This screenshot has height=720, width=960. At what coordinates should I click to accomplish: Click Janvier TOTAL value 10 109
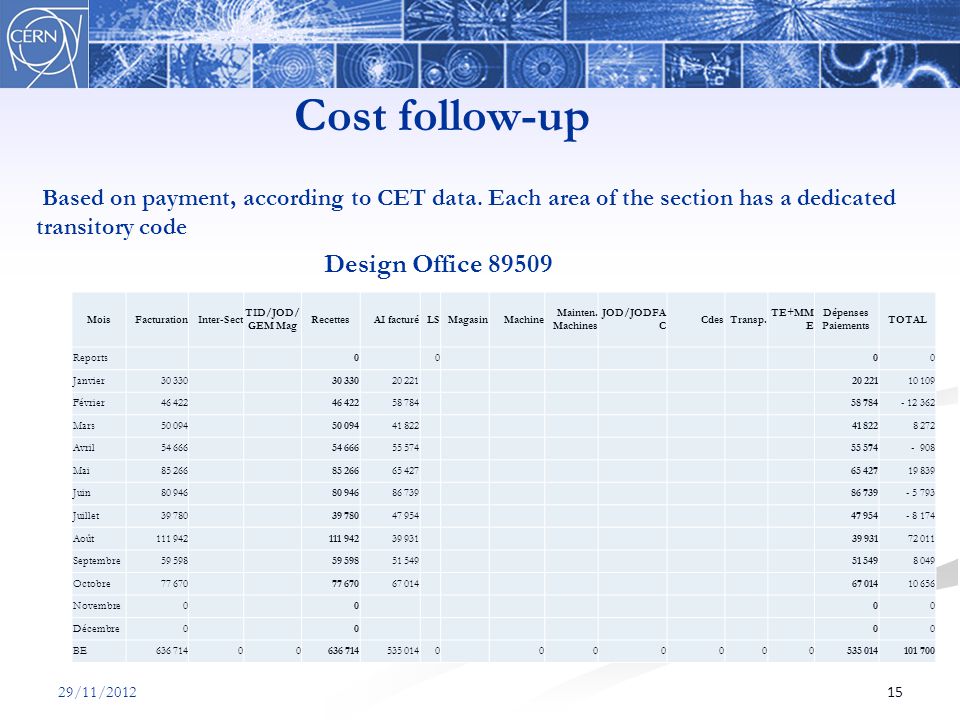[x=921, y=381]
